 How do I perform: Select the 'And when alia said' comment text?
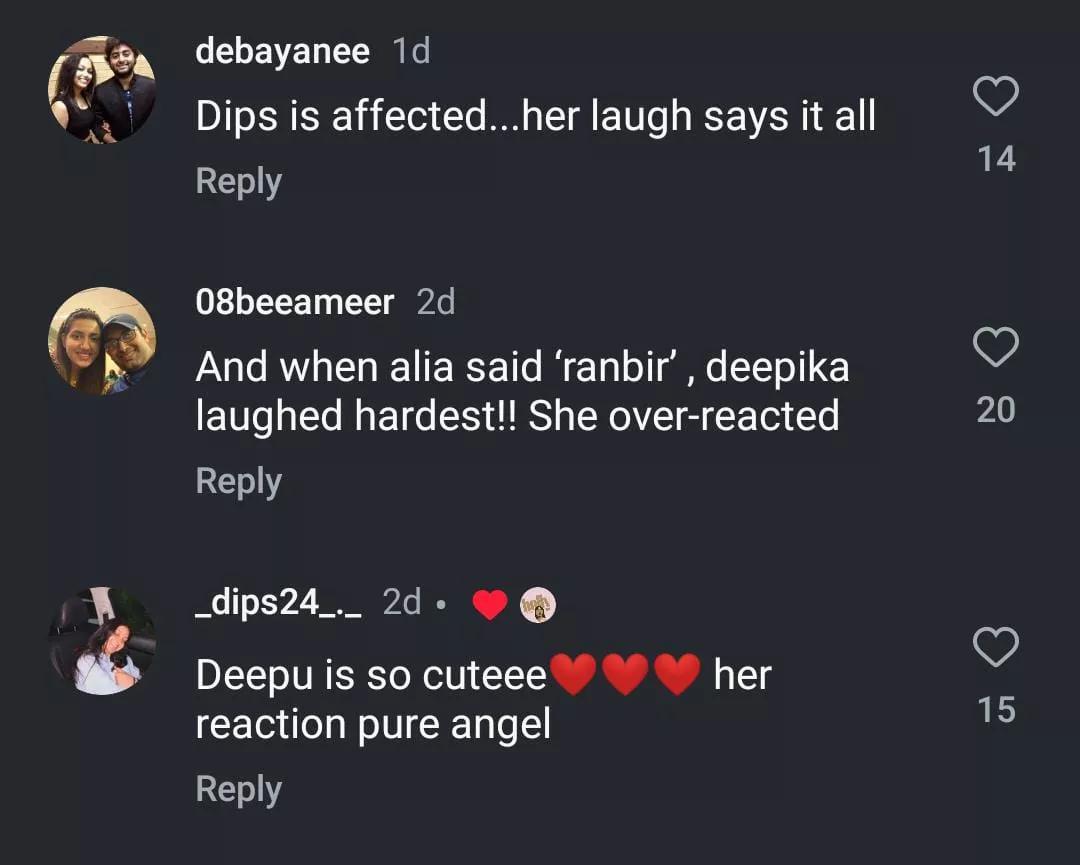pos(520,392)
